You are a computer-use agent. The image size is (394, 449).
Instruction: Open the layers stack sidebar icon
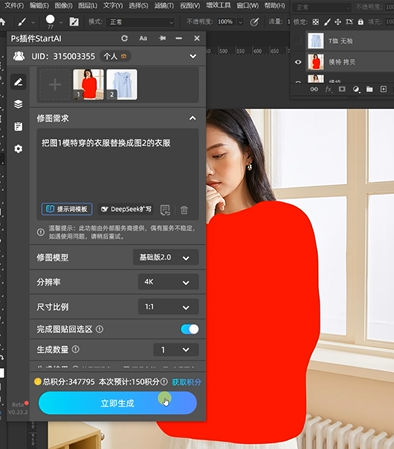tap(18, 104)
